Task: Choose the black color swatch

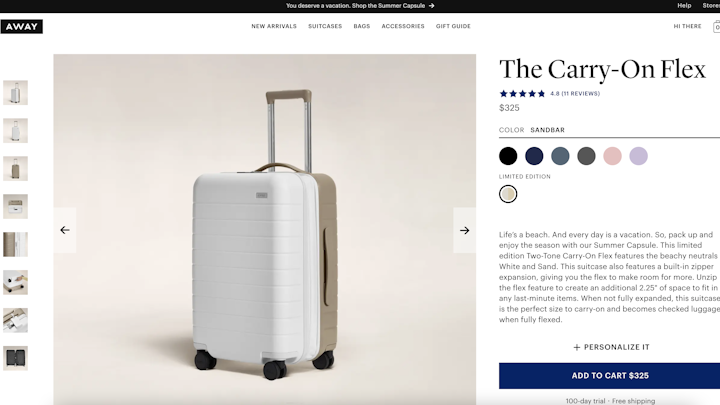Action: coord(508,156)
